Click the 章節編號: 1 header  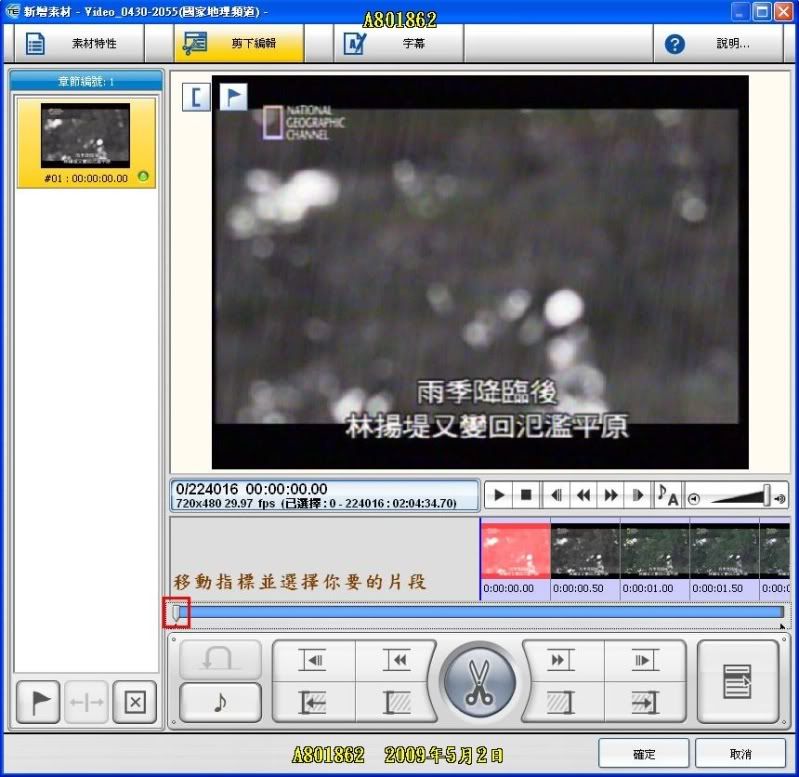(86, 81)
